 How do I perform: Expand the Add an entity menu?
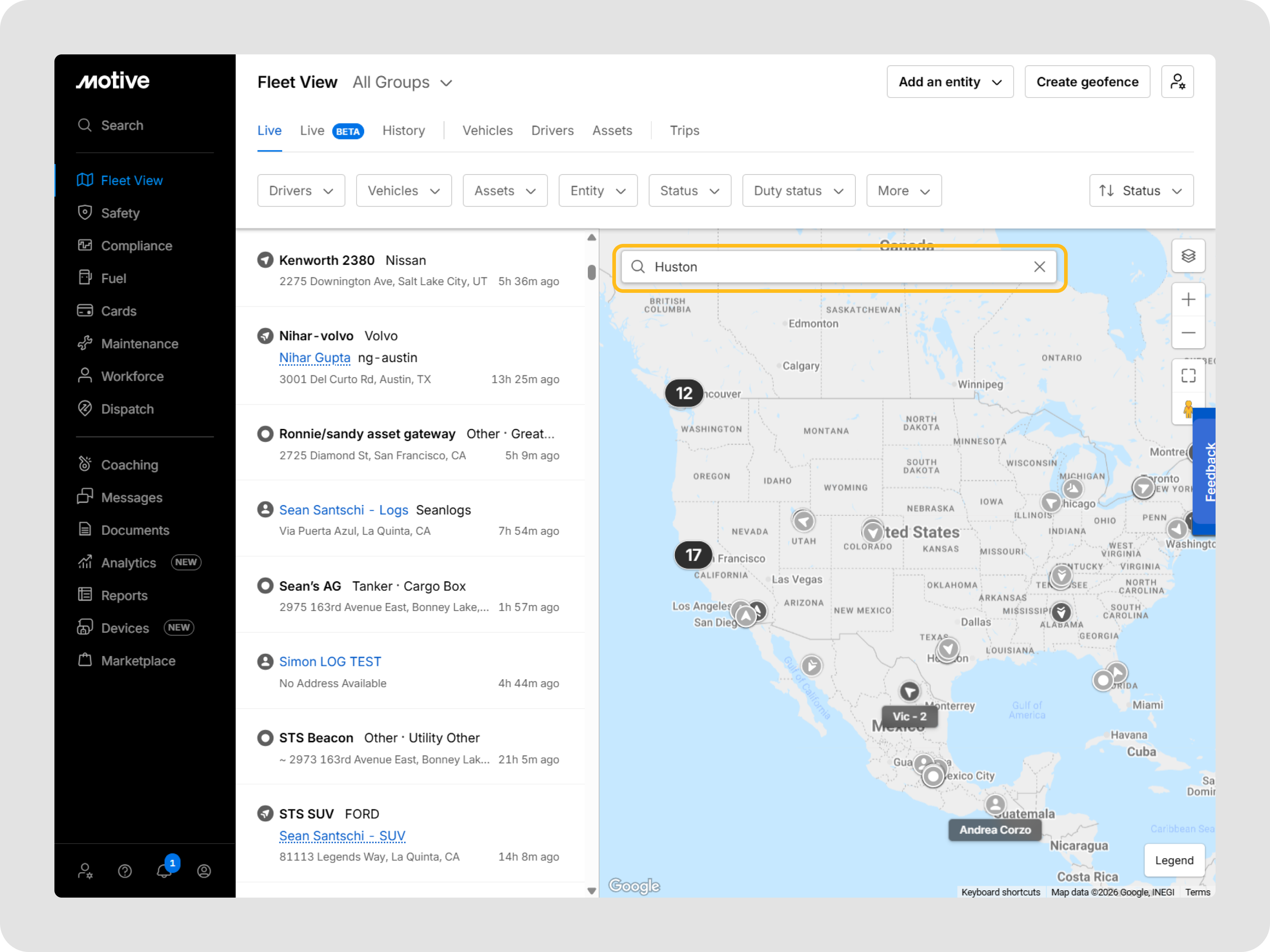(950, 82)
